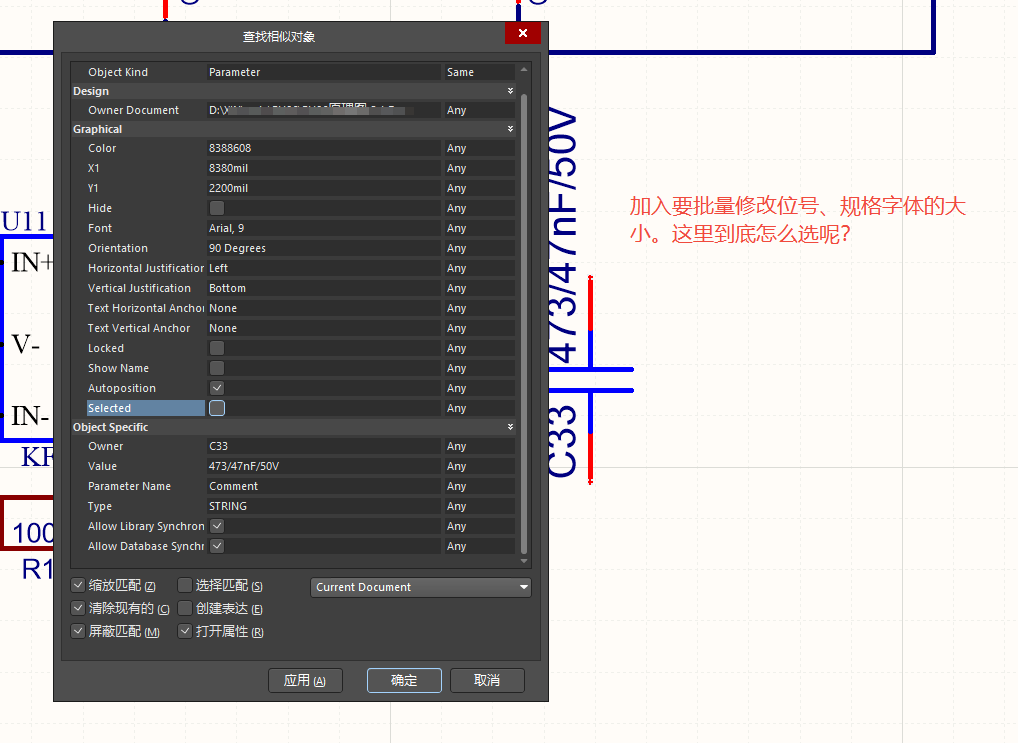Change Object Kind match condition Same
Viewport: 1018px width, 743px height.
click(479, 72)
